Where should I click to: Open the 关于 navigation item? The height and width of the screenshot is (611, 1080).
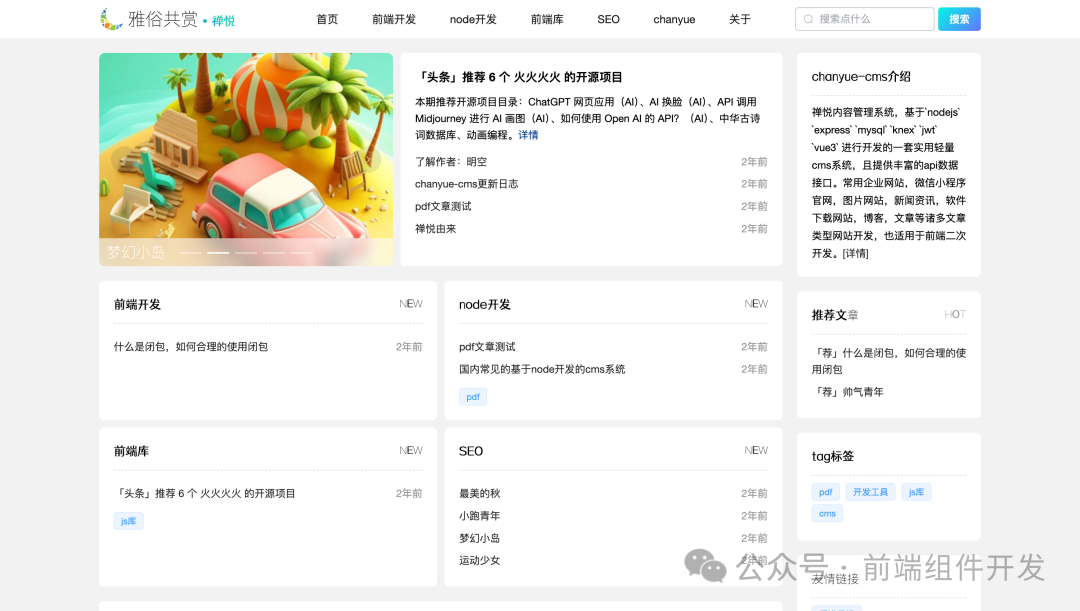(740, 19)
